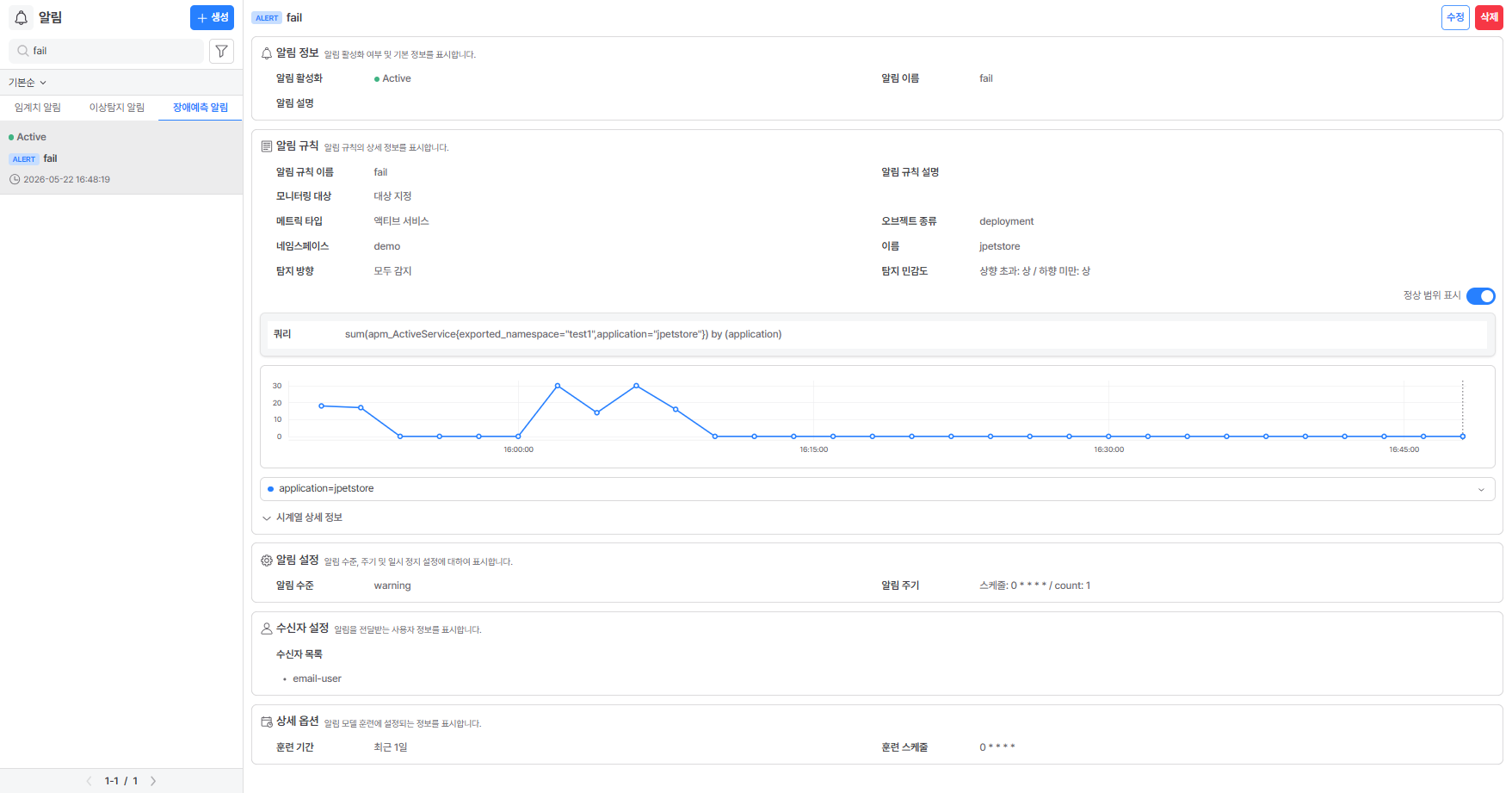Click the 1-1 / 1 pagination text
Screen dimensions: 1512x793
tap(121, 781)
